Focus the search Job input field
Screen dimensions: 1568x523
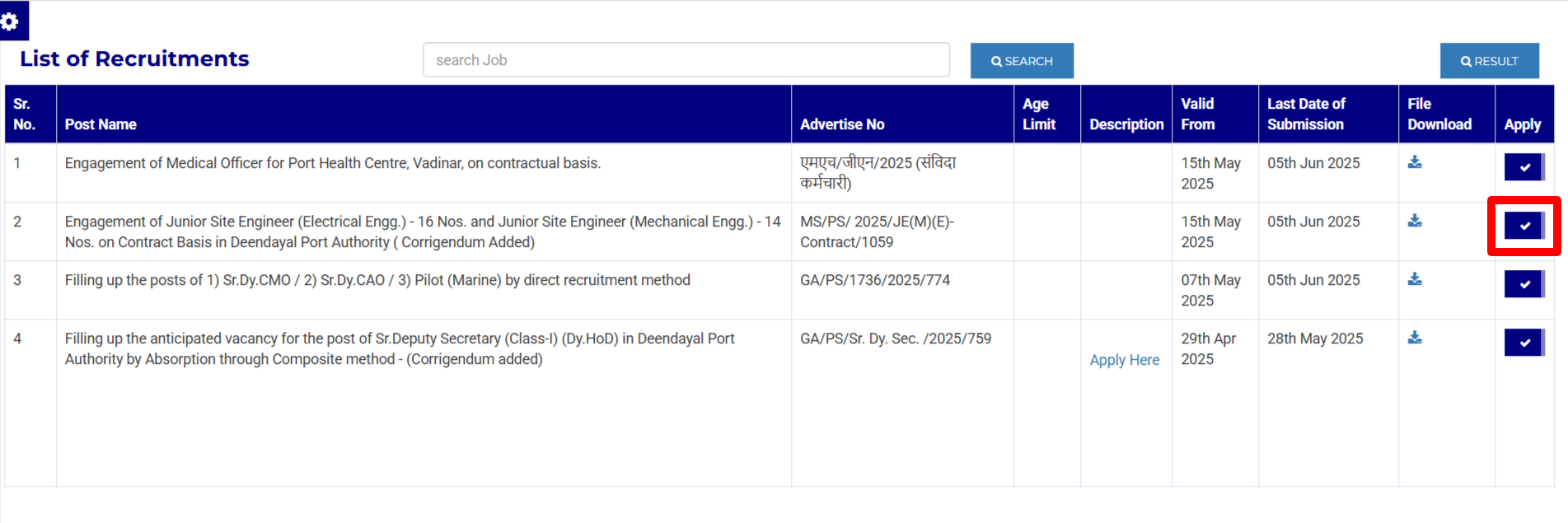pos(686,60)
